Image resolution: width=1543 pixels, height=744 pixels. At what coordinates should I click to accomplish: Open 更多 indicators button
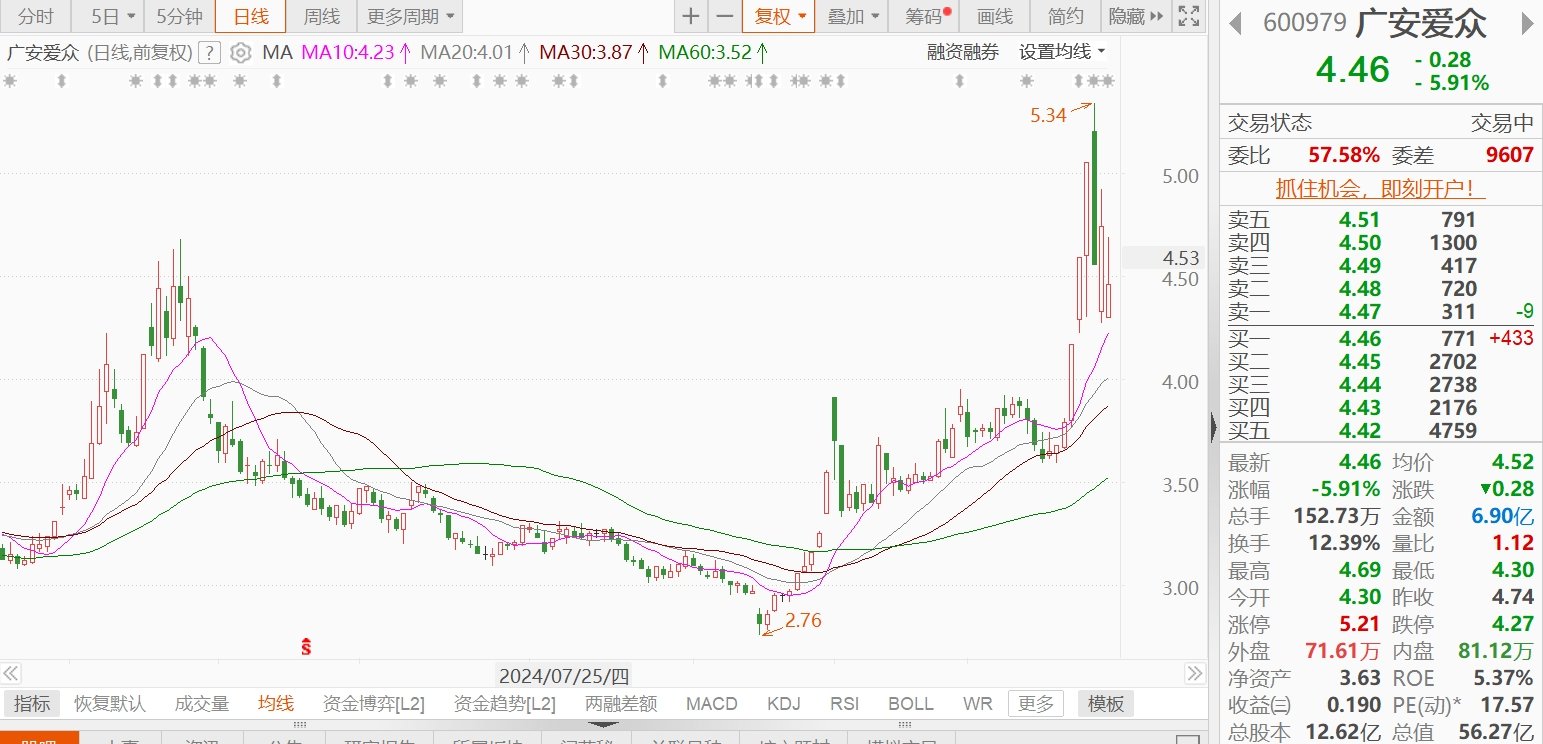[1035, 704]
